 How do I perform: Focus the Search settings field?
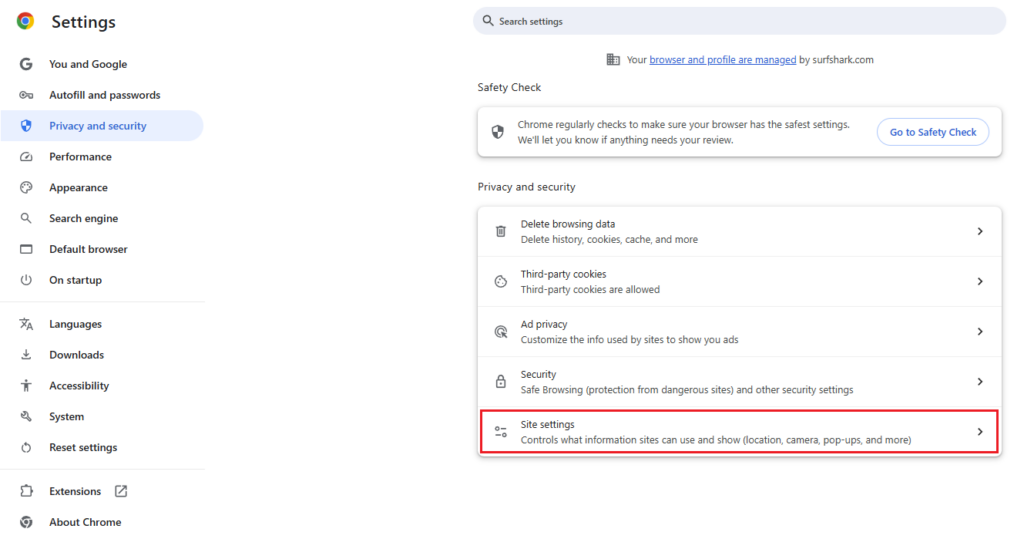pyautogui.click(x=739, y=21)
